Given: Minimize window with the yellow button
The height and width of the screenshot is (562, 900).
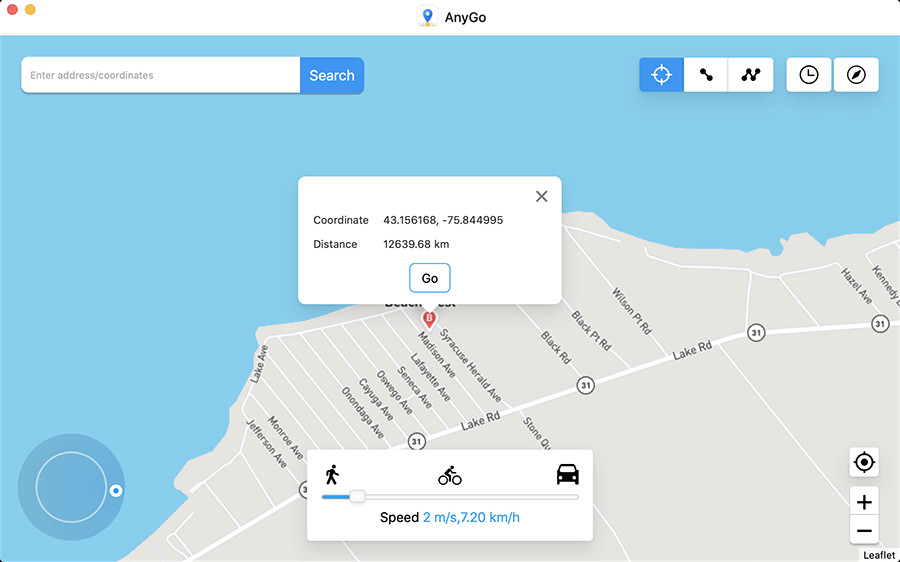Looking at the screenshot, I should (x=30, y=9).
